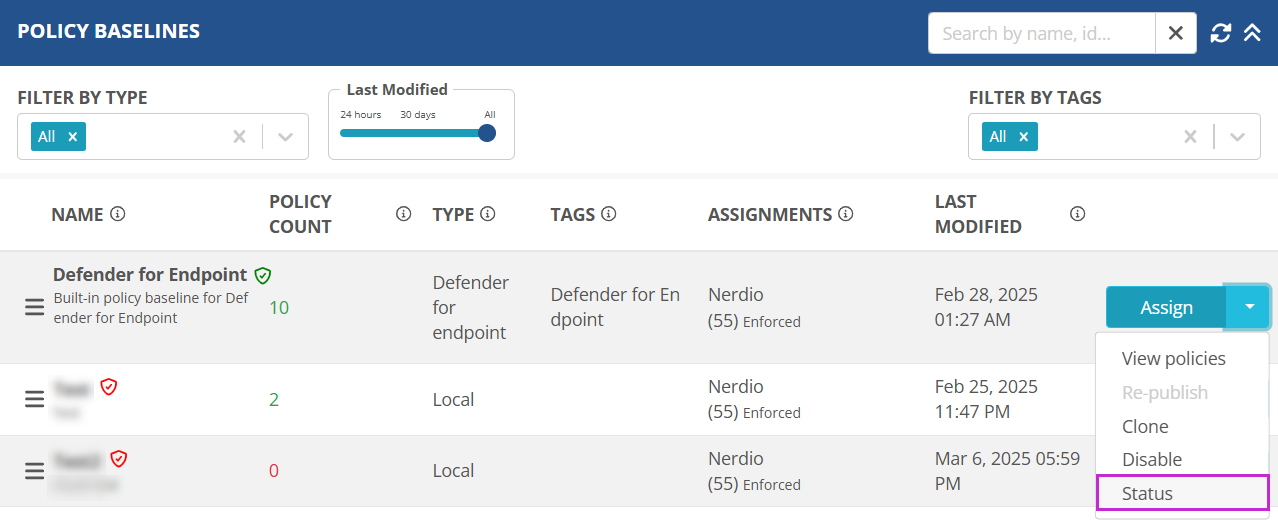
Task: Click policy count 0
Action: pyautogui.click(x=274, y=471)
